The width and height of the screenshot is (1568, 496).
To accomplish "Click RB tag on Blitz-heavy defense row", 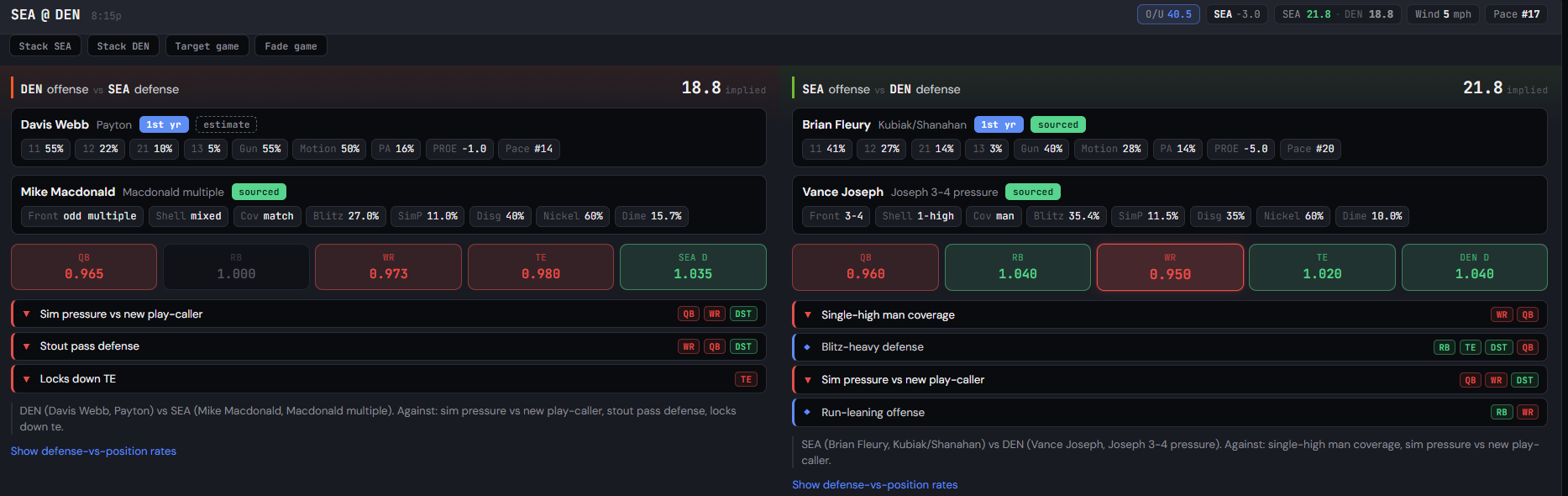I will pos(1445,347).
